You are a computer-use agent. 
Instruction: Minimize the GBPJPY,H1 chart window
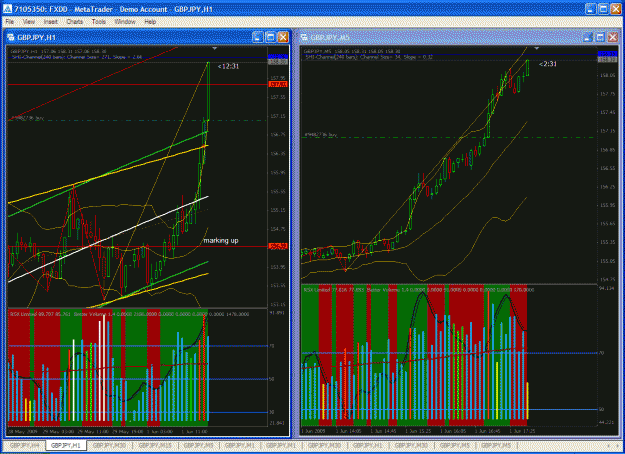coord(258,37)
